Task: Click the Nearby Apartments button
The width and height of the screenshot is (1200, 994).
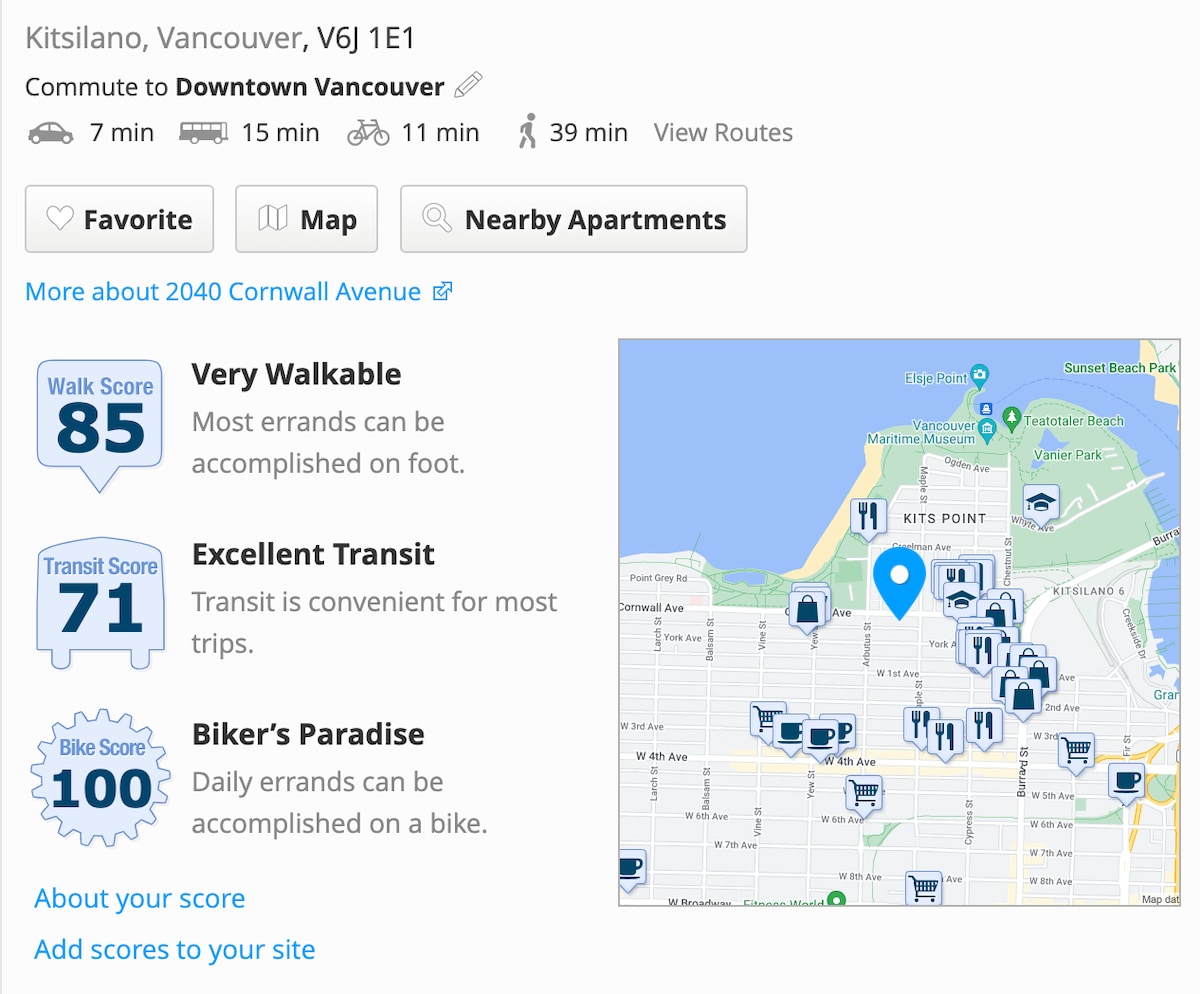Action: click(x=573, y=219)
